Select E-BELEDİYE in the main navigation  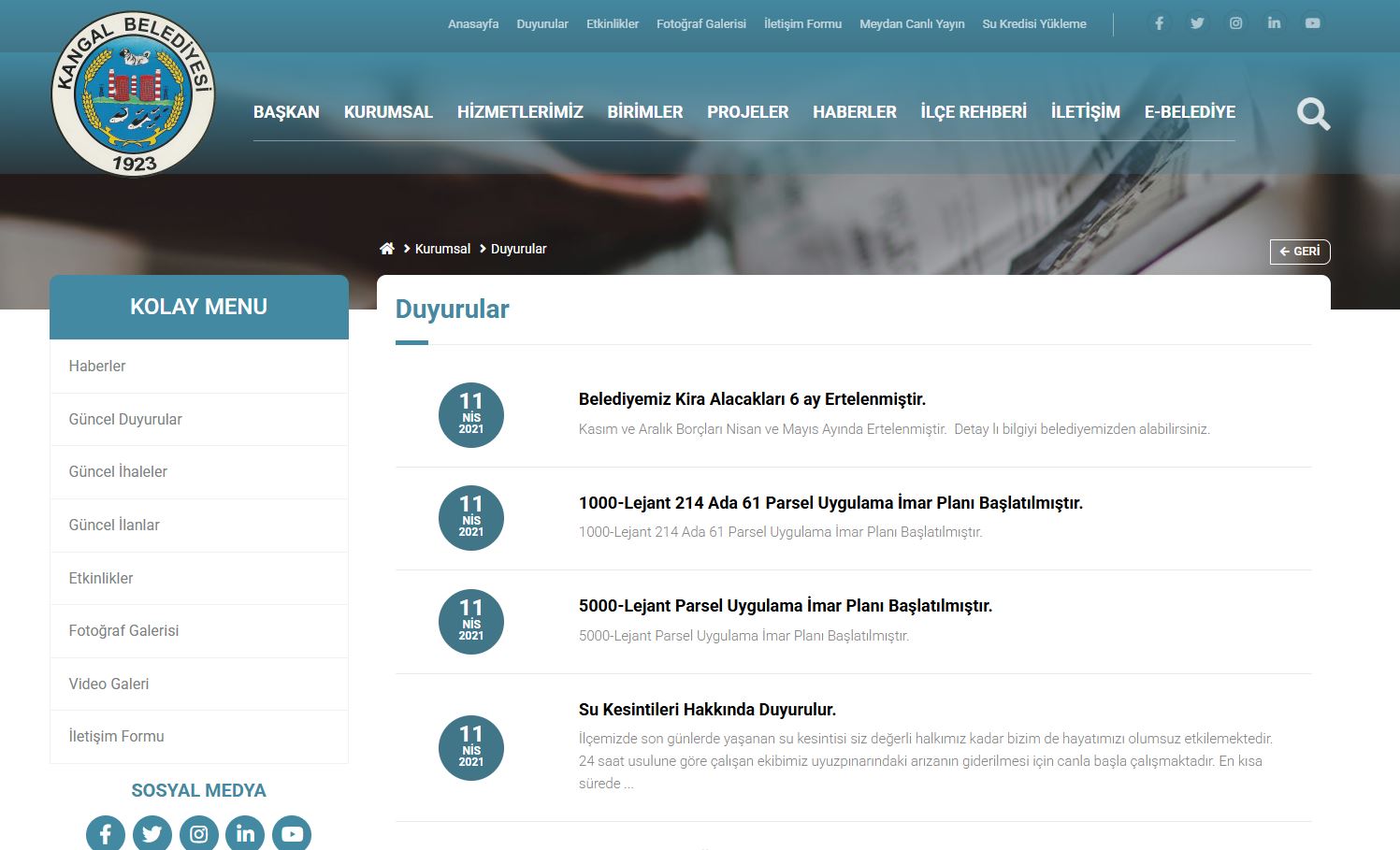pyautogui.click(x=1190, y=112)
